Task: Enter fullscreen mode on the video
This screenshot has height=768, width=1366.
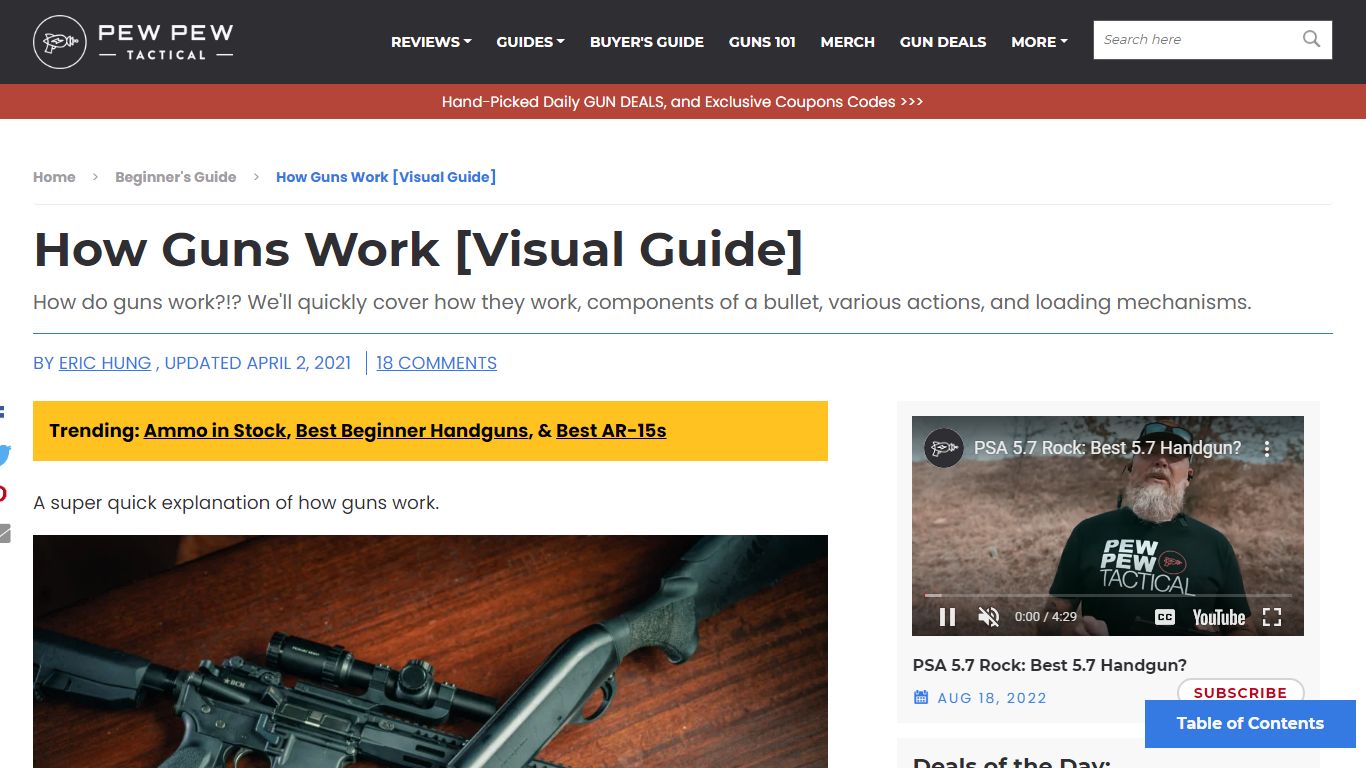Action: point(1272,617)
